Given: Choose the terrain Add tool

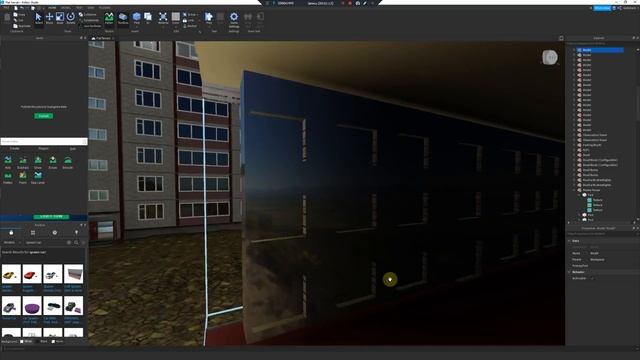Looking at the screenshot, I should point(8,162).
